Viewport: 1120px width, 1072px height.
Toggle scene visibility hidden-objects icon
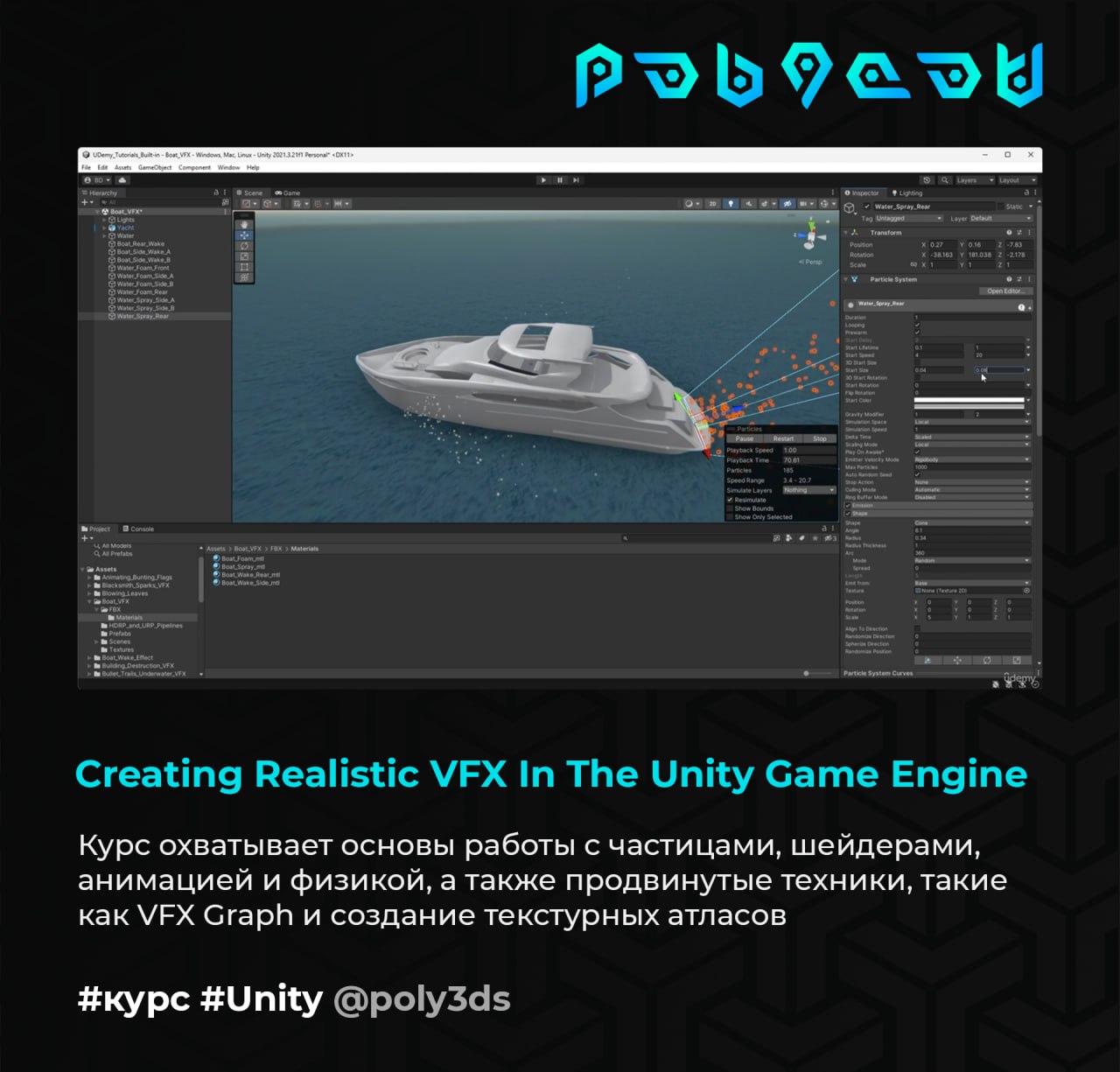(x=787, y=204)
